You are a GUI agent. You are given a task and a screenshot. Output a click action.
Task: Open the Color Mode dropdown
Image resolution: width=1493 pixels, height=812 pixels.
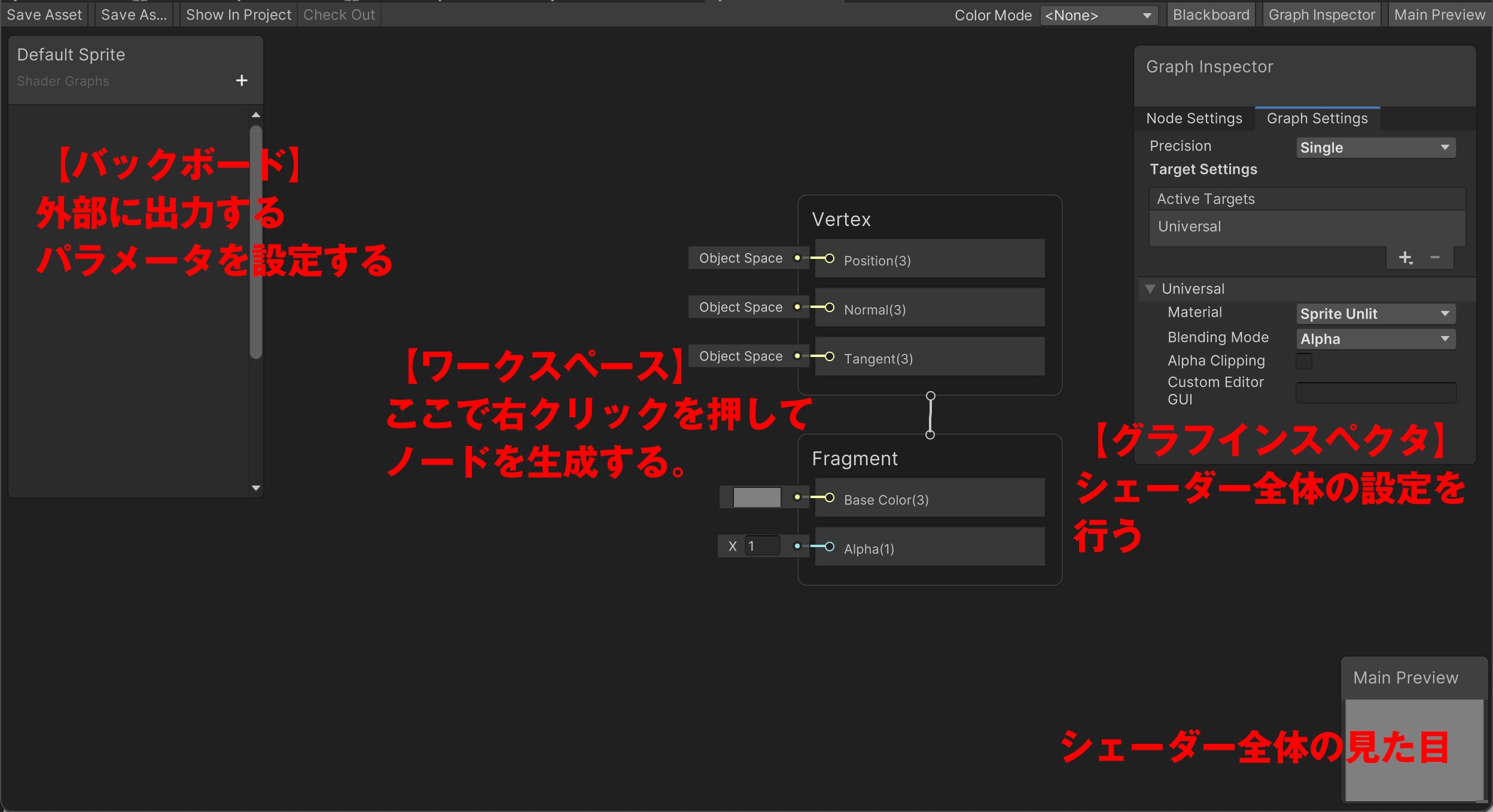[x=1098, y=16]
